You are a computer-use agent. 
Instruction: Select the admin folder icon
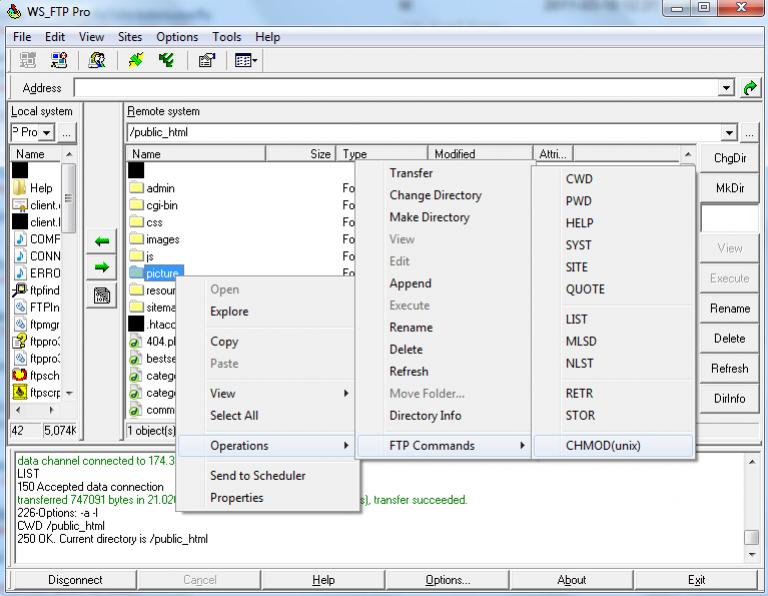click(x=136, y=188)
